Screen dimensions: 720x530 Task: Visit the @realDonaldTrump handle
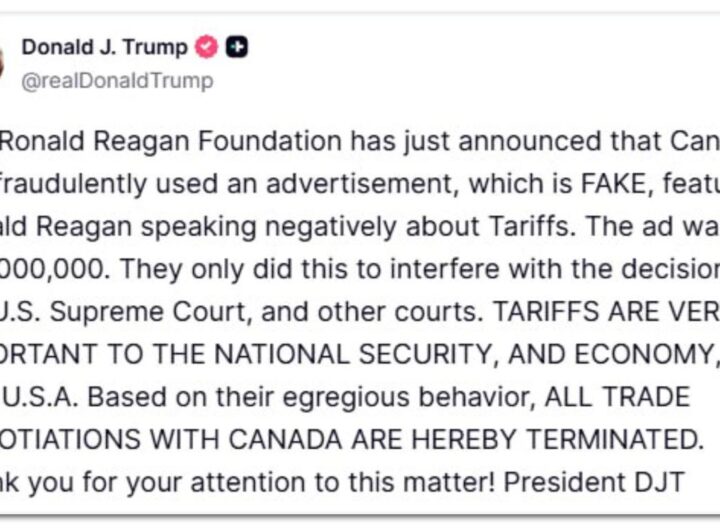(117, 81)
